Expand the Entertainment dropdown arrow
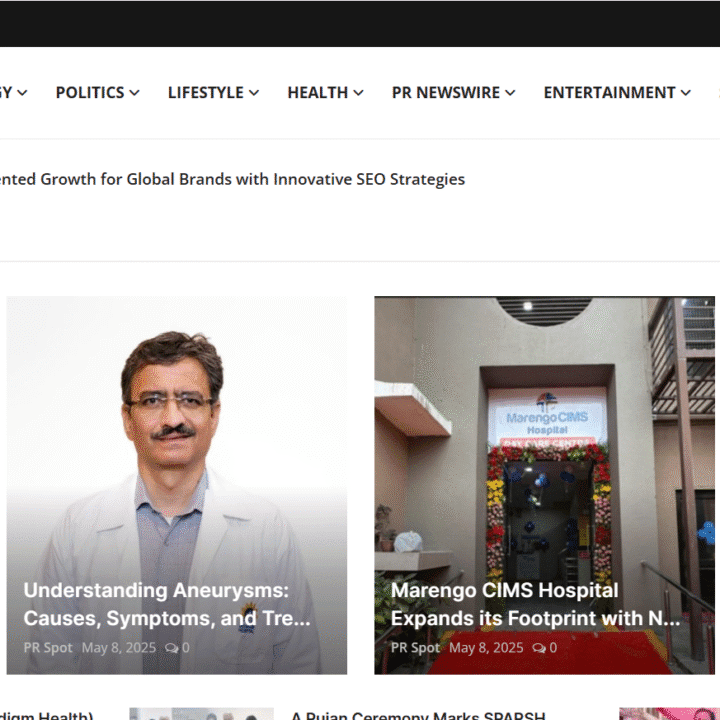The image size is (720, 720). tap(686, 93)
